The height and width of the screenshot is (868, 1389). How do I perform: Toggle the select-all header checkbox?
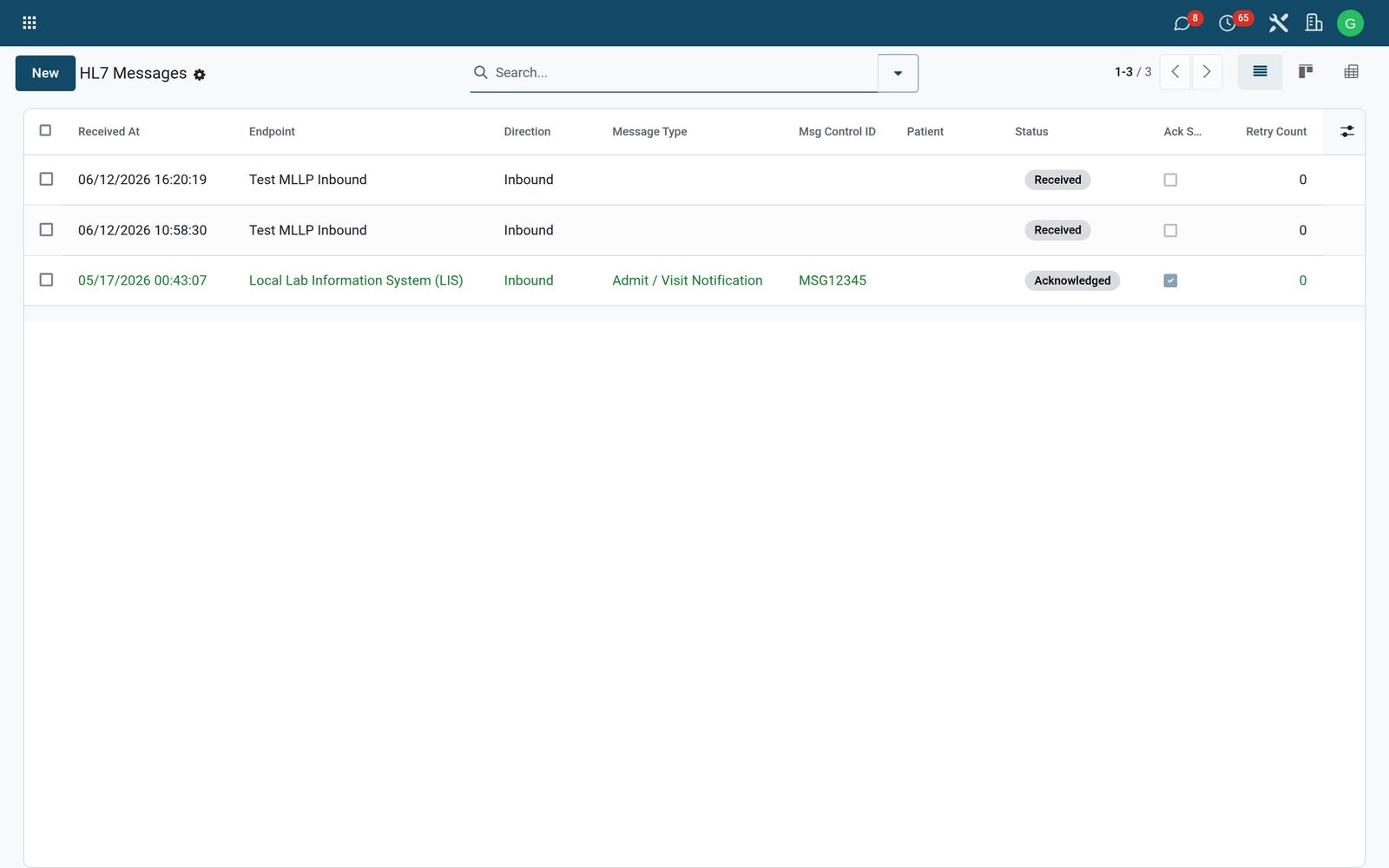point(45,130)
